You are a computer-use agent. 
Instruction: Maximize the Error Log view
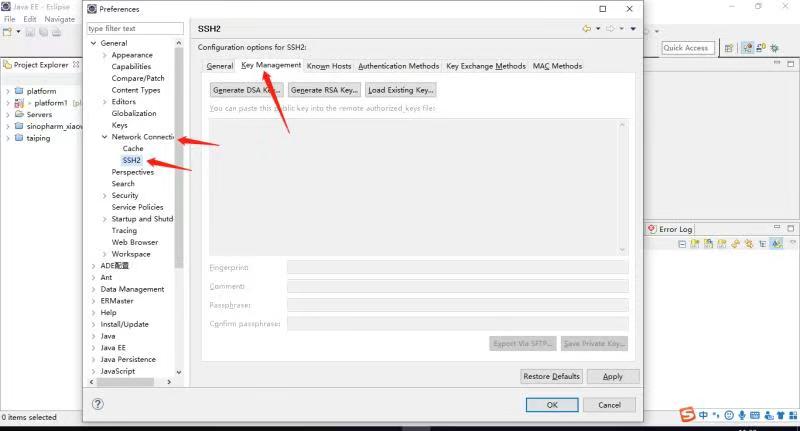[x=790, y=228]
